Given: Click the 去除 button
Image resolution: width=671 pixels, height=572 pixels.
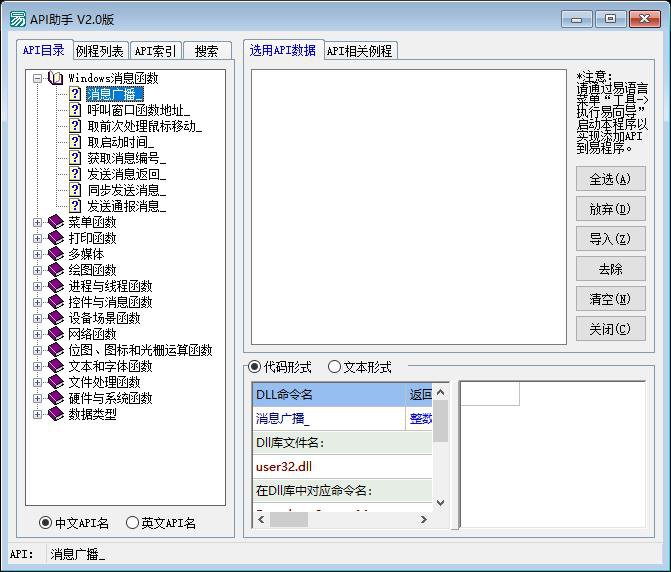Looking at the screenshot, I should tap(610, 269).
